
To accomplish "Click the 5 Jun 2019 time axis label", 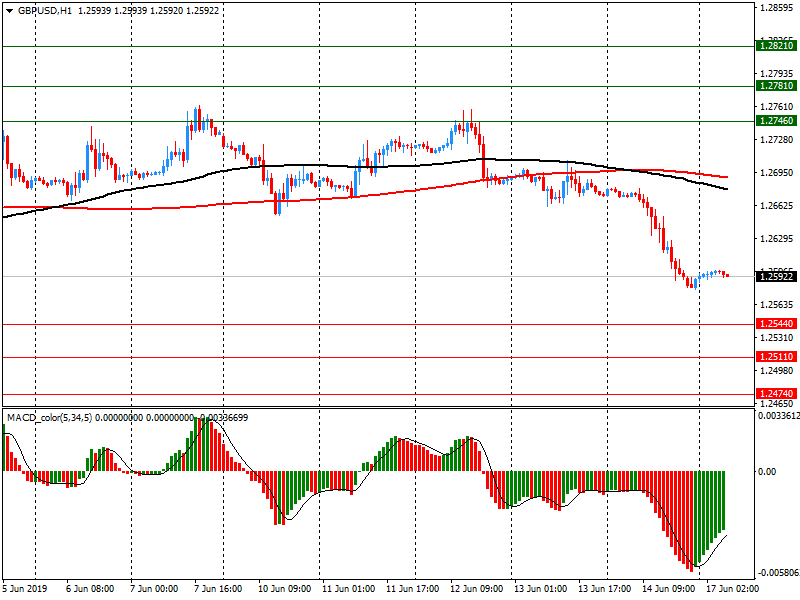I will [x=25, y=589].
